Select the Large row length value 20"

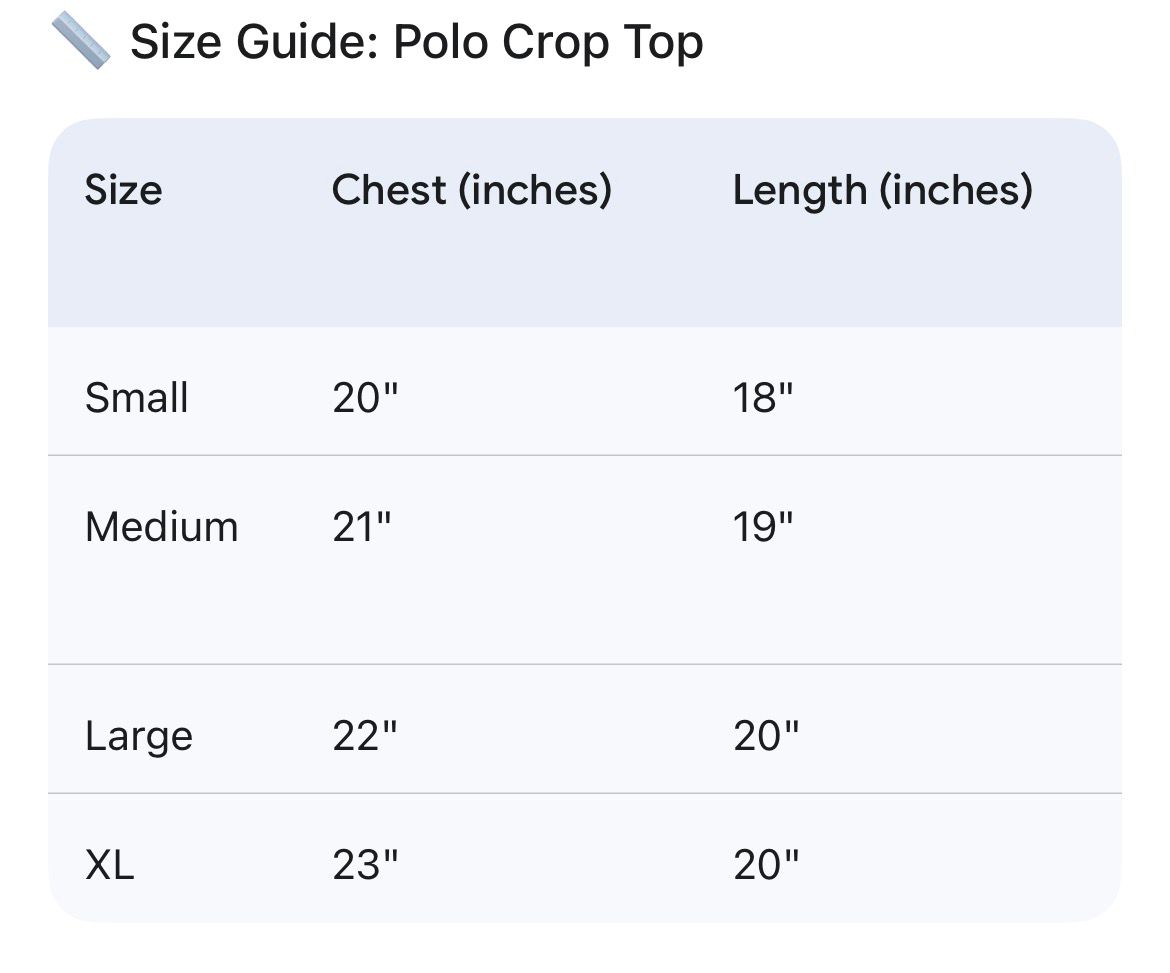766,736
